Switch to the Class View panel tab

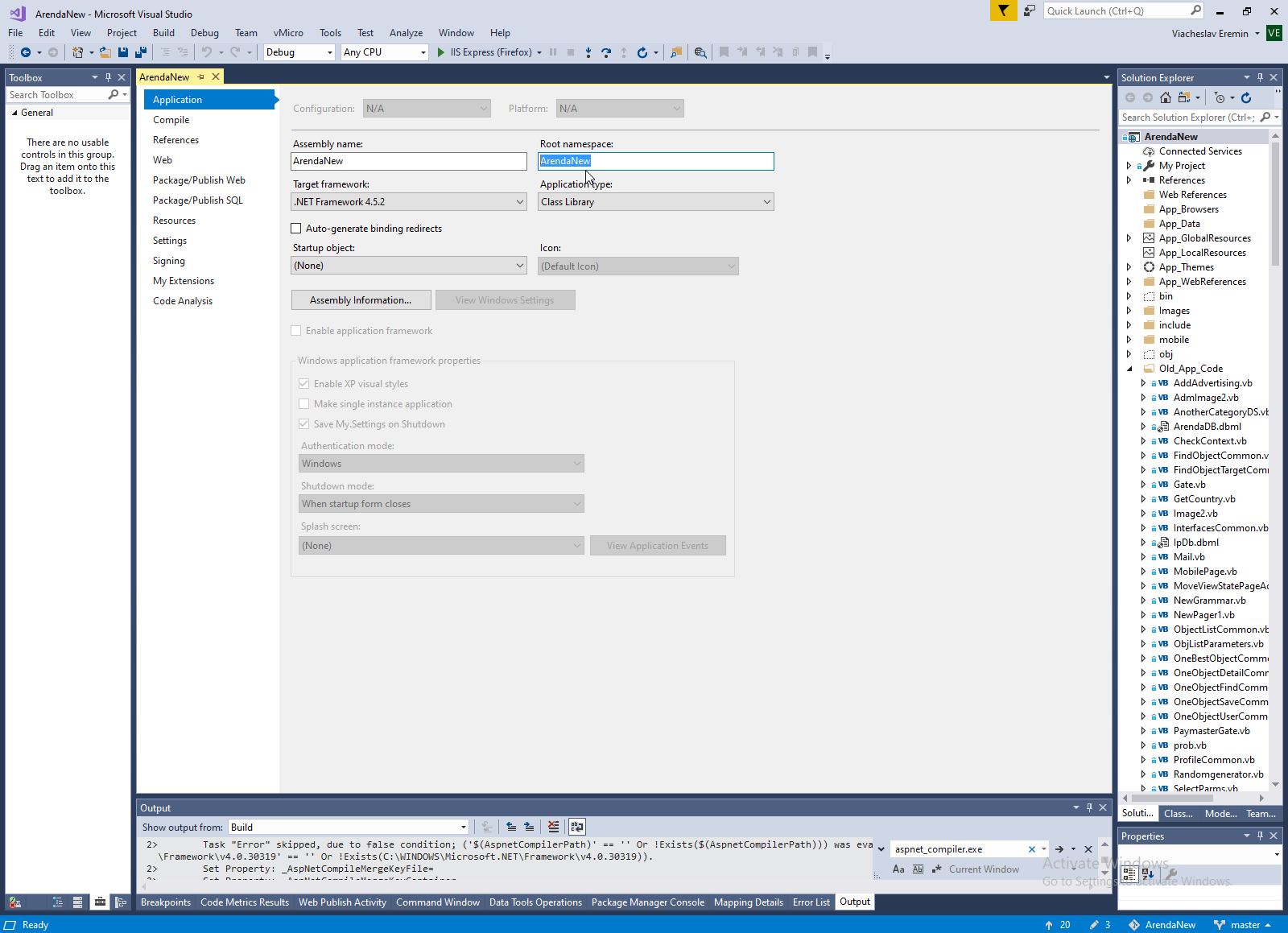coord(1179,814)
